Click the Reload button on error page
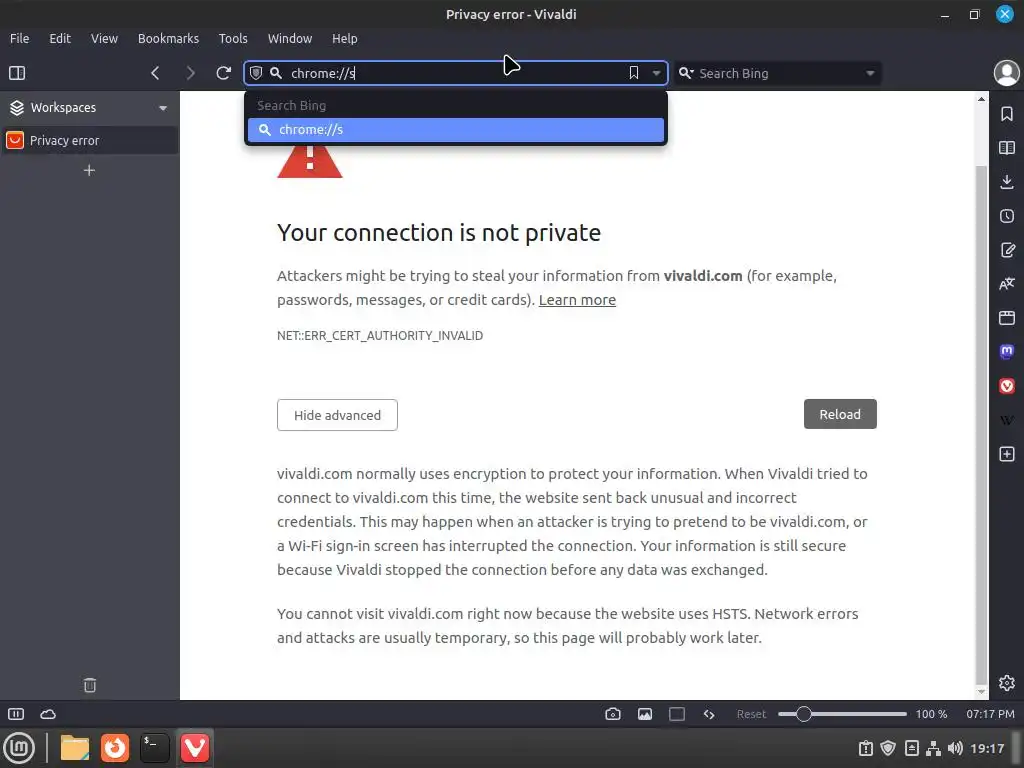This screenshot has height=768, width=1024. [x=840, y=414]
